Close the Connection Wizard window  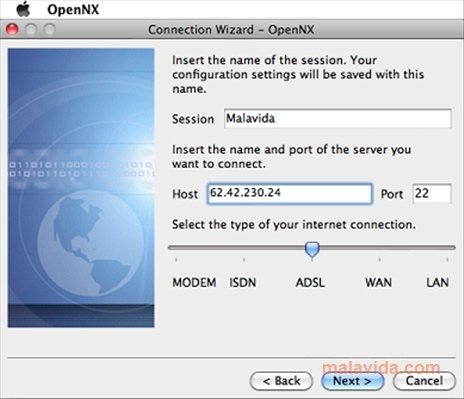[x=12, y=30]
